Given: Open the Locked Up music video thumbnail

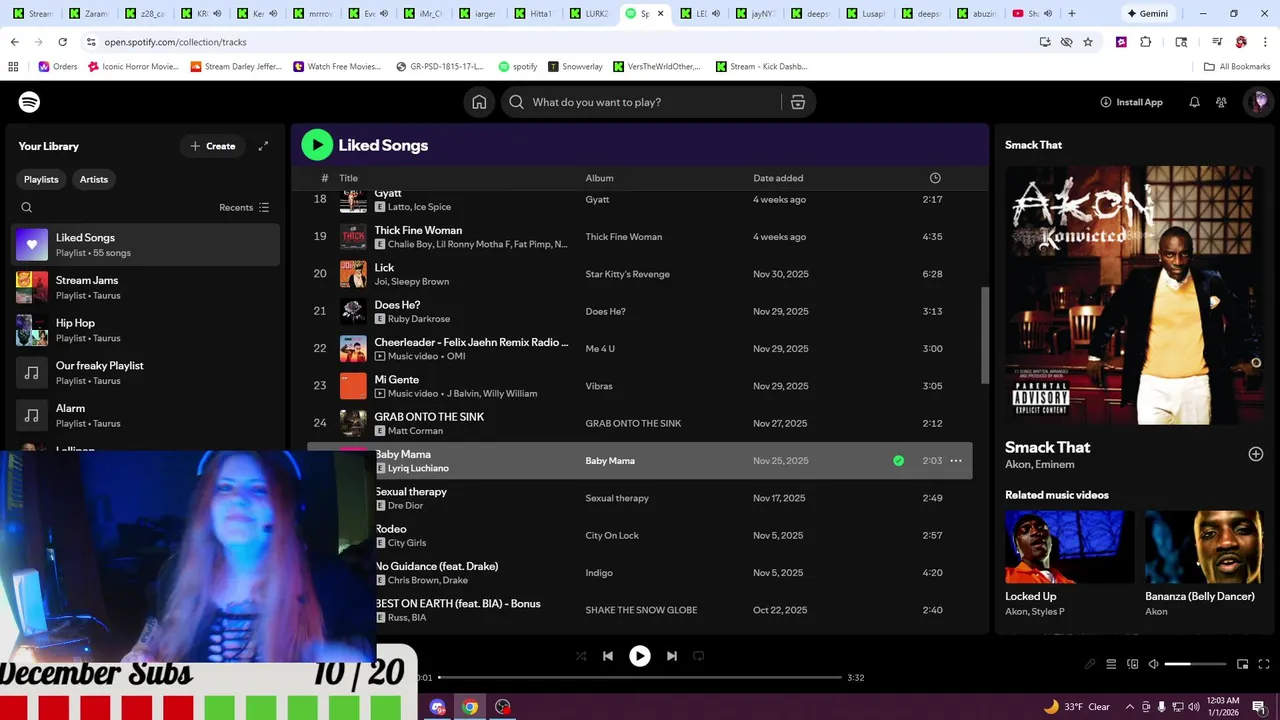Looking at the screenshot, I should (1070, 547).
